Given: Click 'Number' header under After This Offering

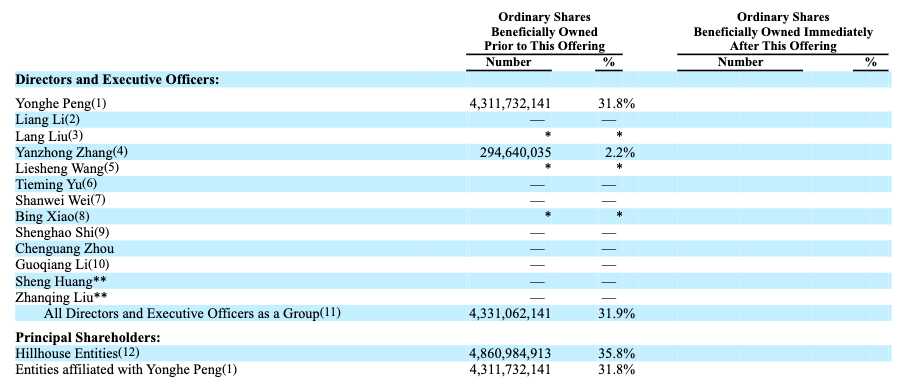Looking at the screenshot, I should [741, 62].
